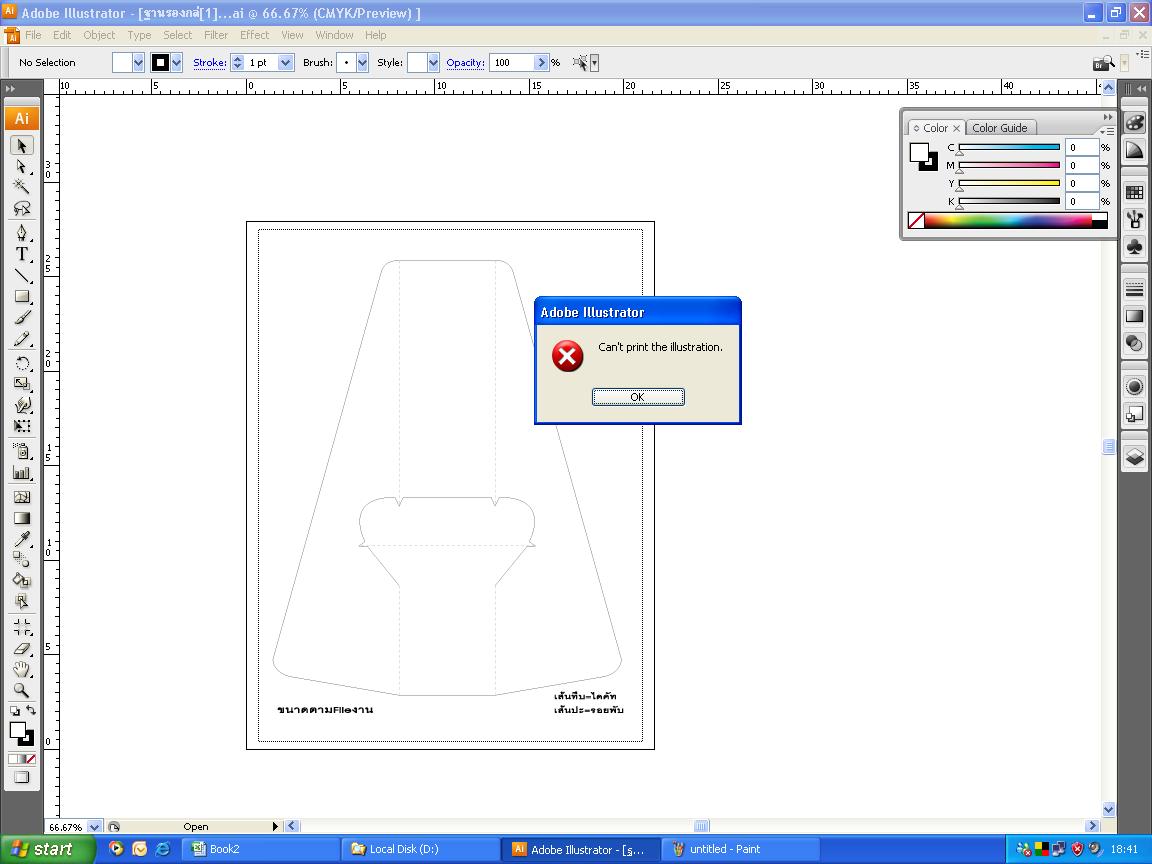Select the Magic Wand tool

(21, 187)
